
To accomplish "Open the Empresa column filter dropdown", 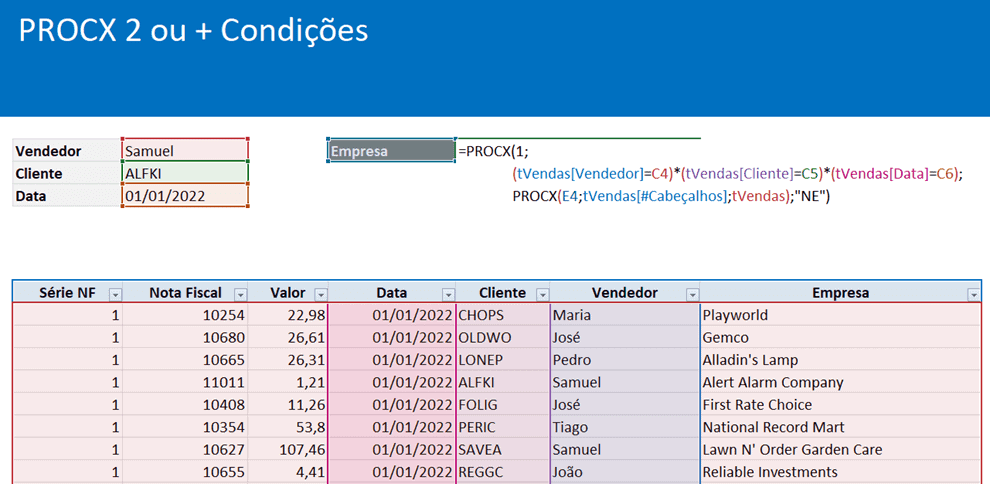I will click(973, 294).
